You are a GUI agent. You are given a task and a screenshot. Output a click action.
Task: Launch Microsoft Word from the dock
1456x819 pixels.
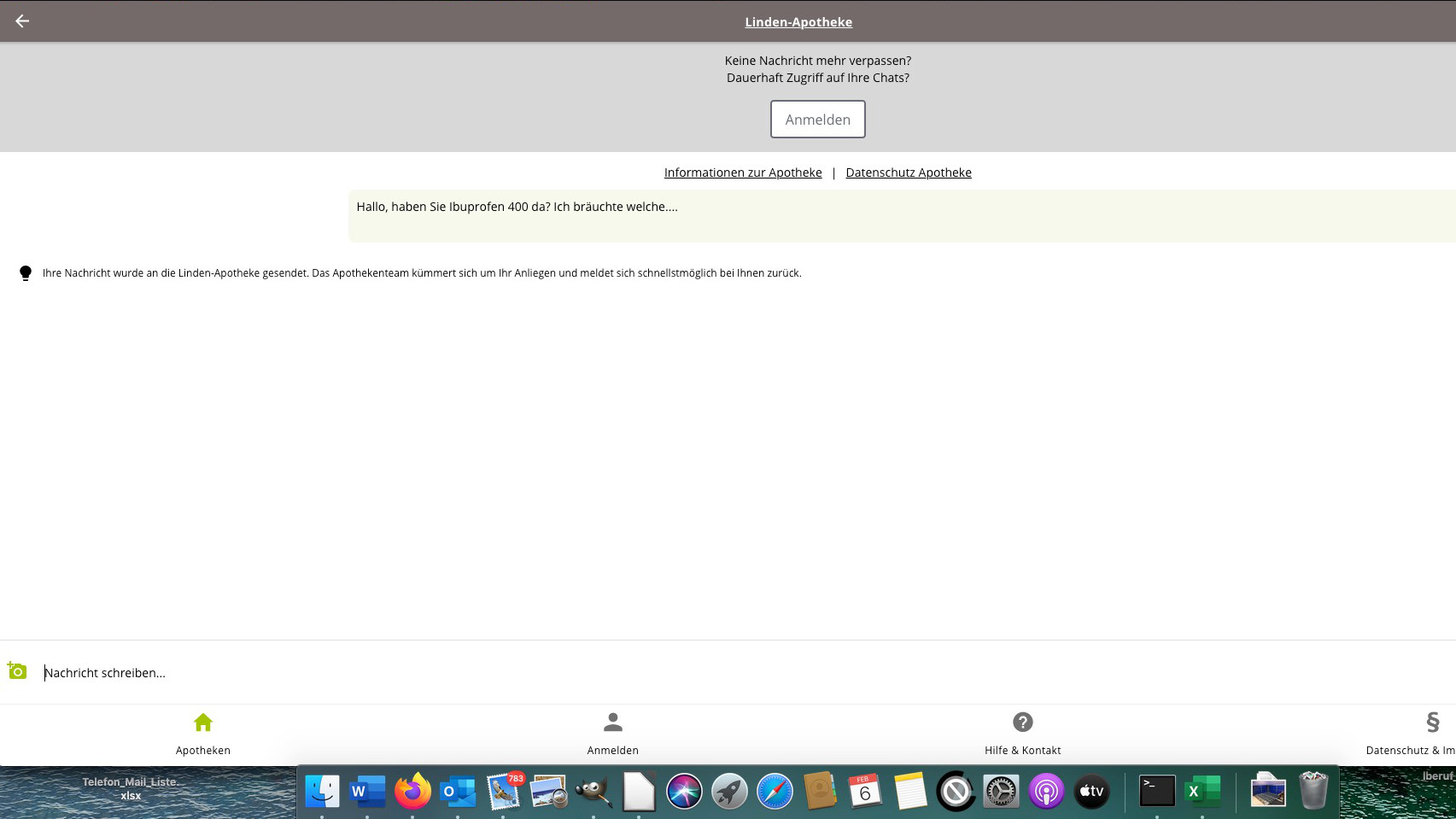pos(367,792)
